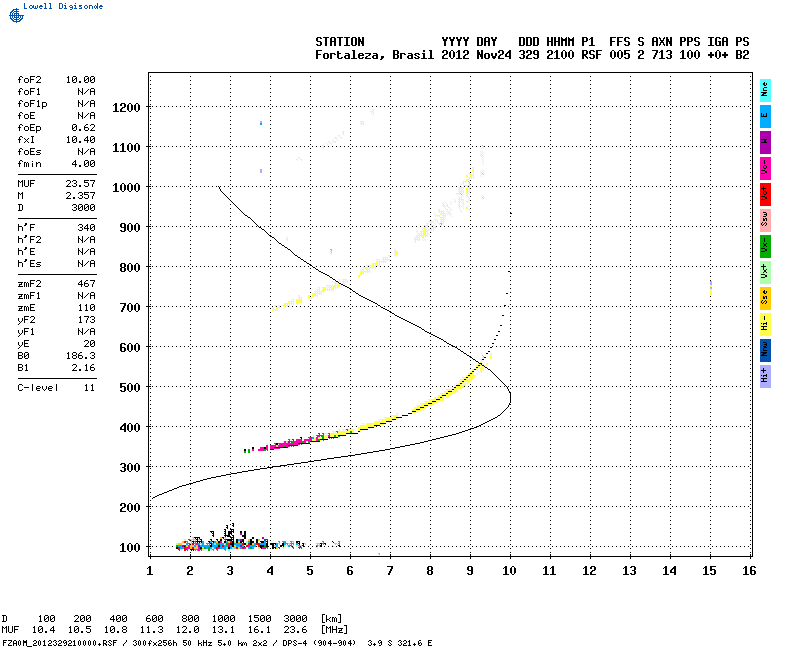Click the fmin value 4.00
Image resolution: width=800 pixels, height=650 pixels.
point(83,164)
